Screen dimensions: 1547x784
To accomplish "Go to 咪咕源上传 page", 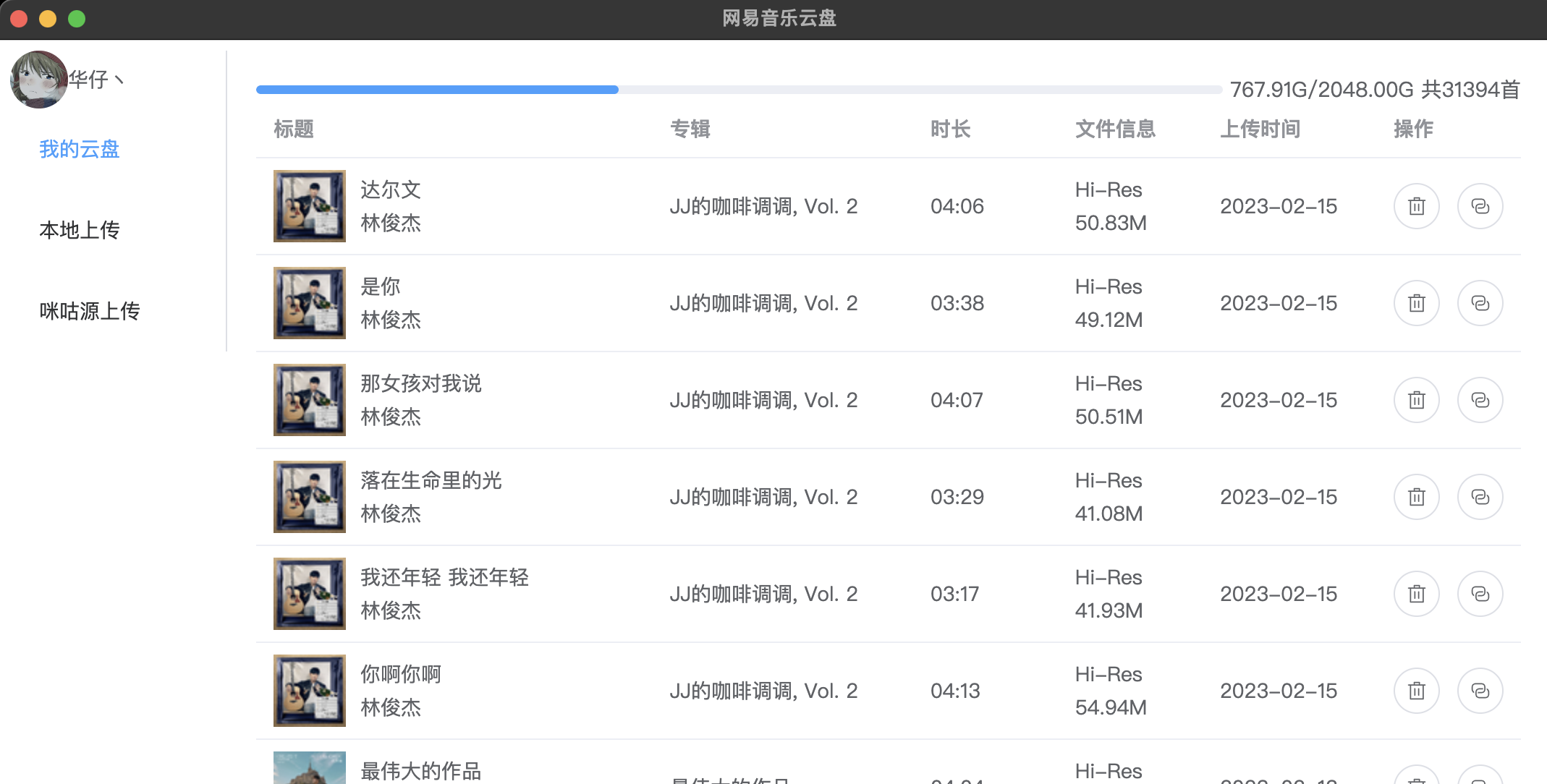I will tap(90, 312).
